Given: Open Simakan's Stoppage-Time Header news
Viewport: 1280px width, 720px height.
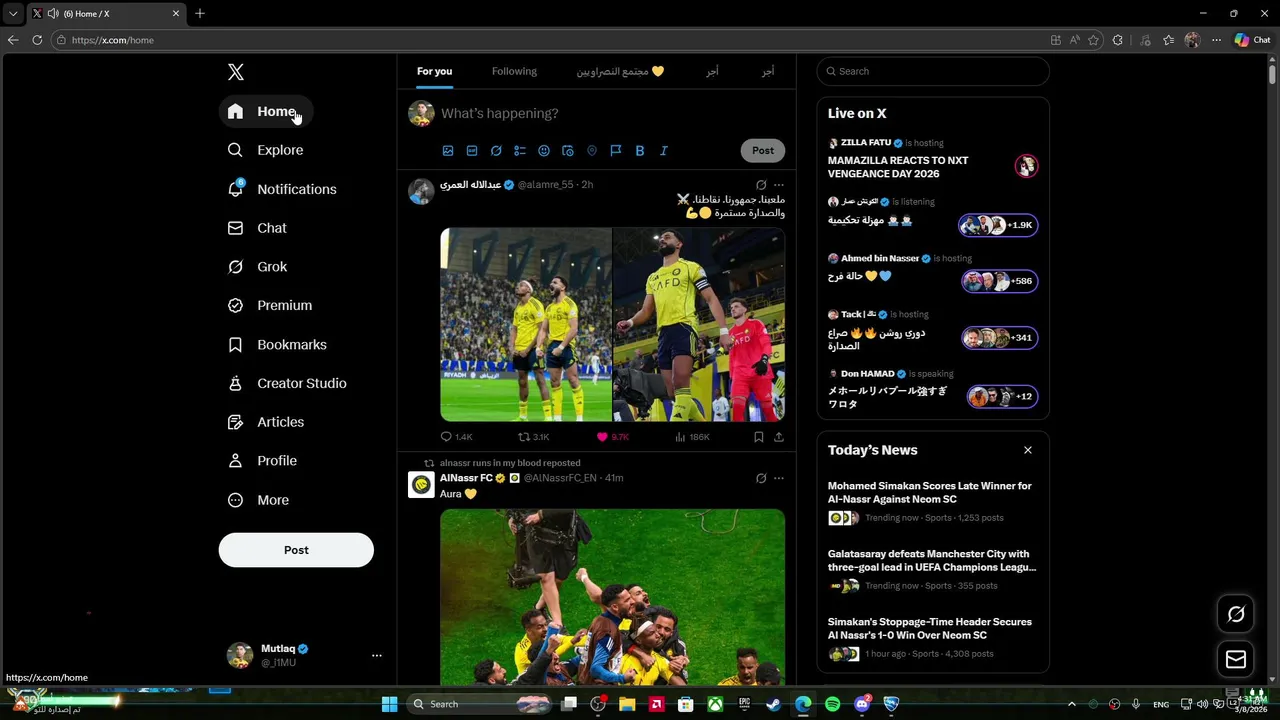Looking at the screenshot, I should 933,638.
